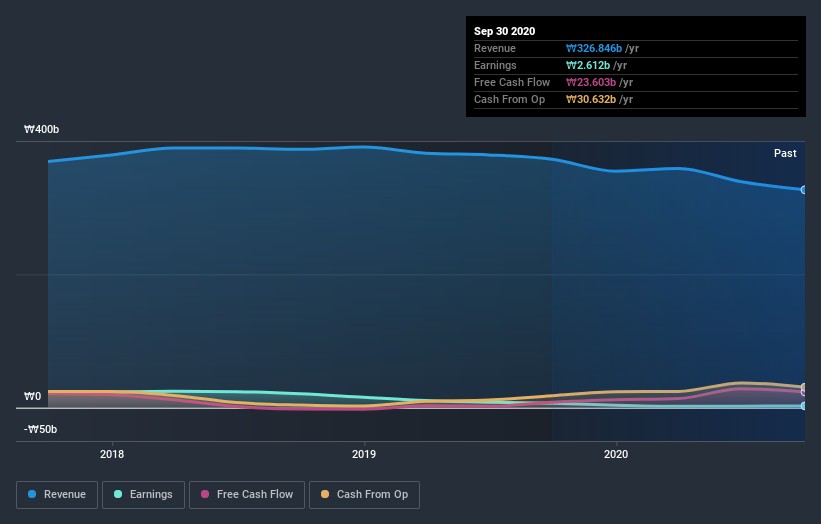
Task: Click the ₩2.612b earnings value
Action: point(588,65)
